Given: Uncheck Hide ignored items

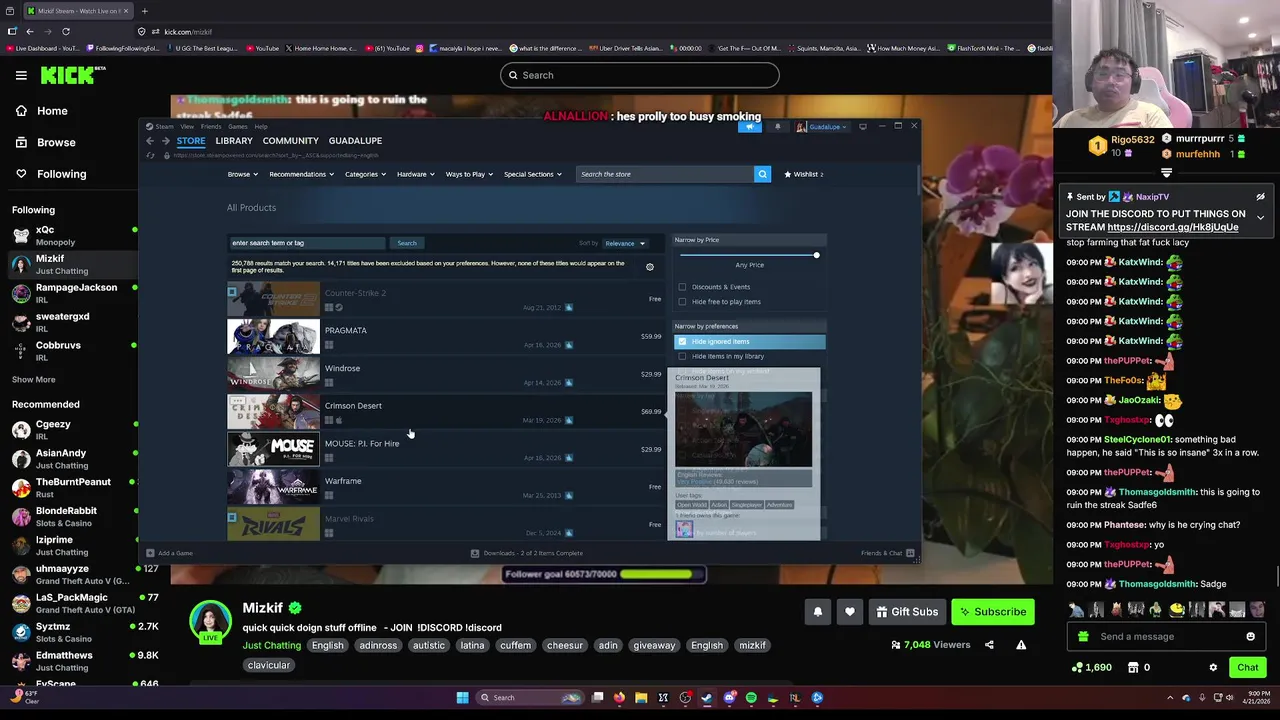Looking at the screenshot, I should click(x=683, y=342).
